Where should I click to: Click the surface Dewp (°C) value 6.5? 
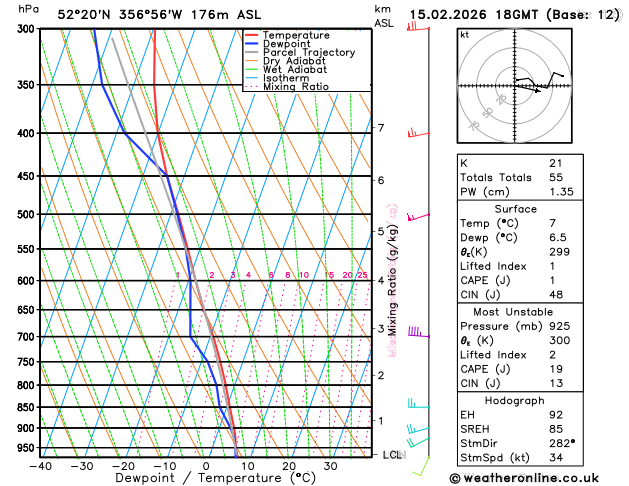click(558, 237)
